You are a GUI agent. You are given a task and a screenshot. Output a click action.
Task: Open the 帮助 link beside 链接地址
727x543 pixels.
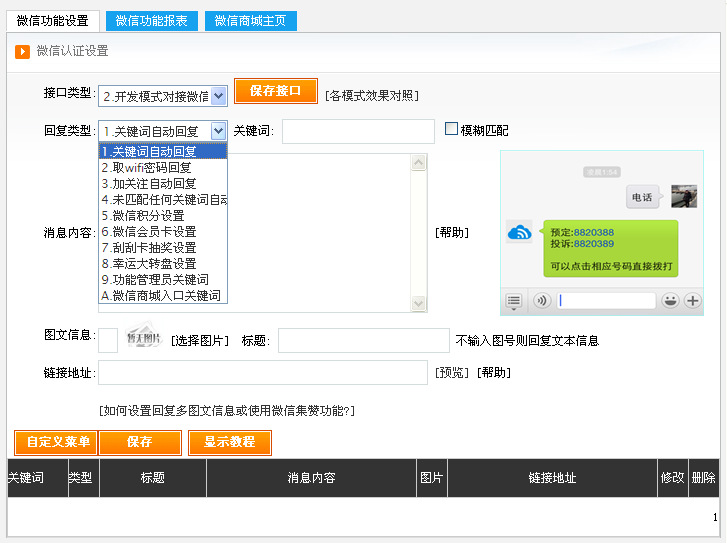[494, 373]
